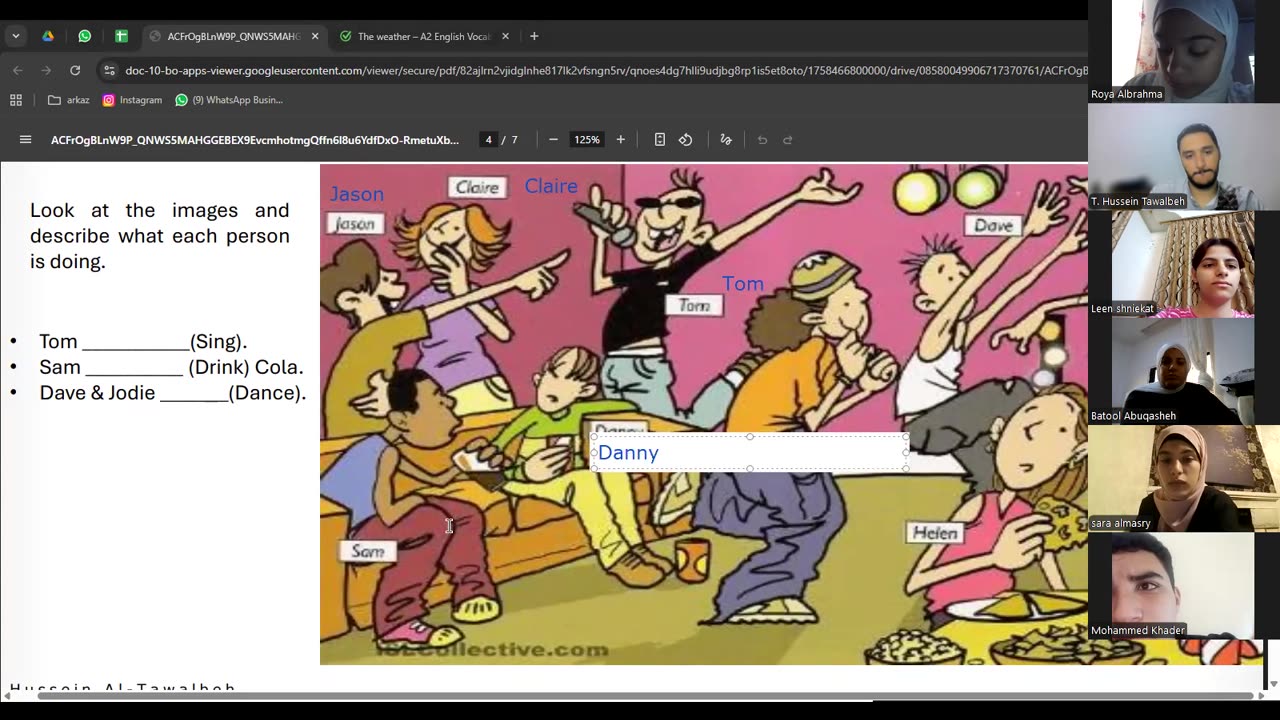The width and height of the screenshot is (1280, 720).
Task: Open the Instagram bookmark
Action: pyautogui.click(x=132, y=100)
